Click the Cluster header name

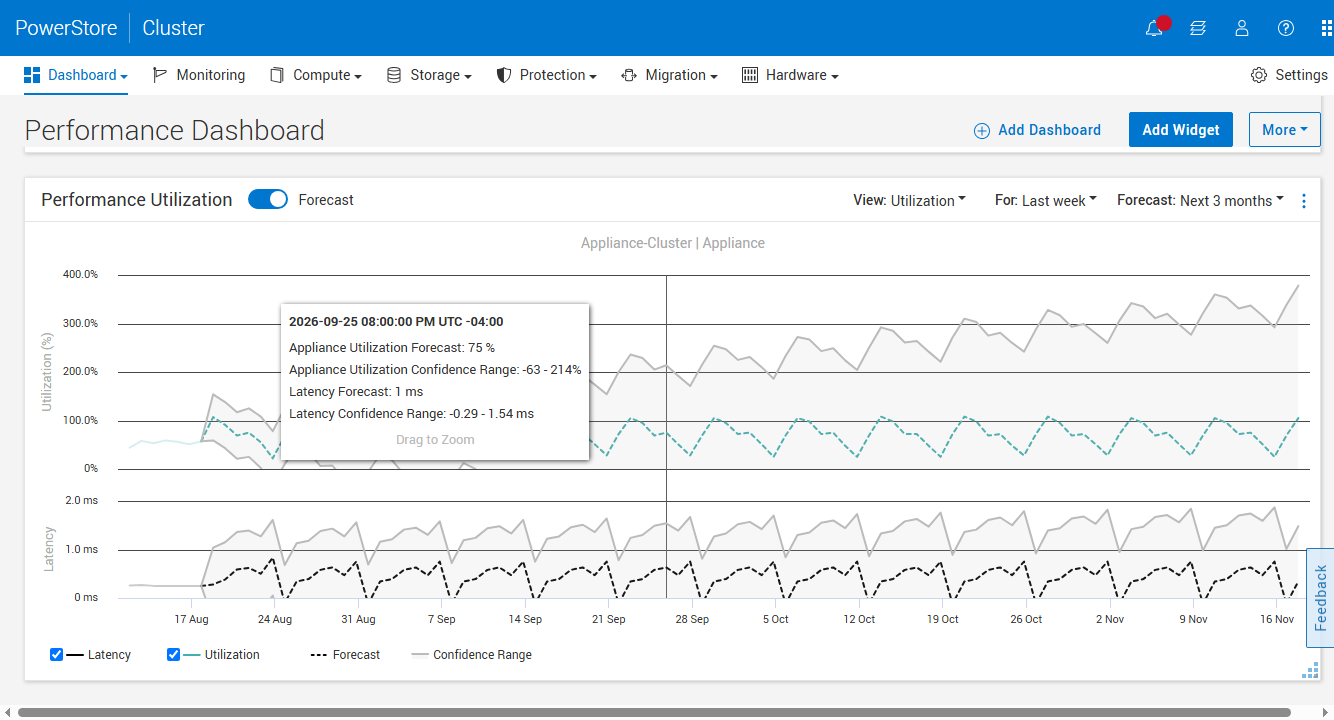[173, 28]
